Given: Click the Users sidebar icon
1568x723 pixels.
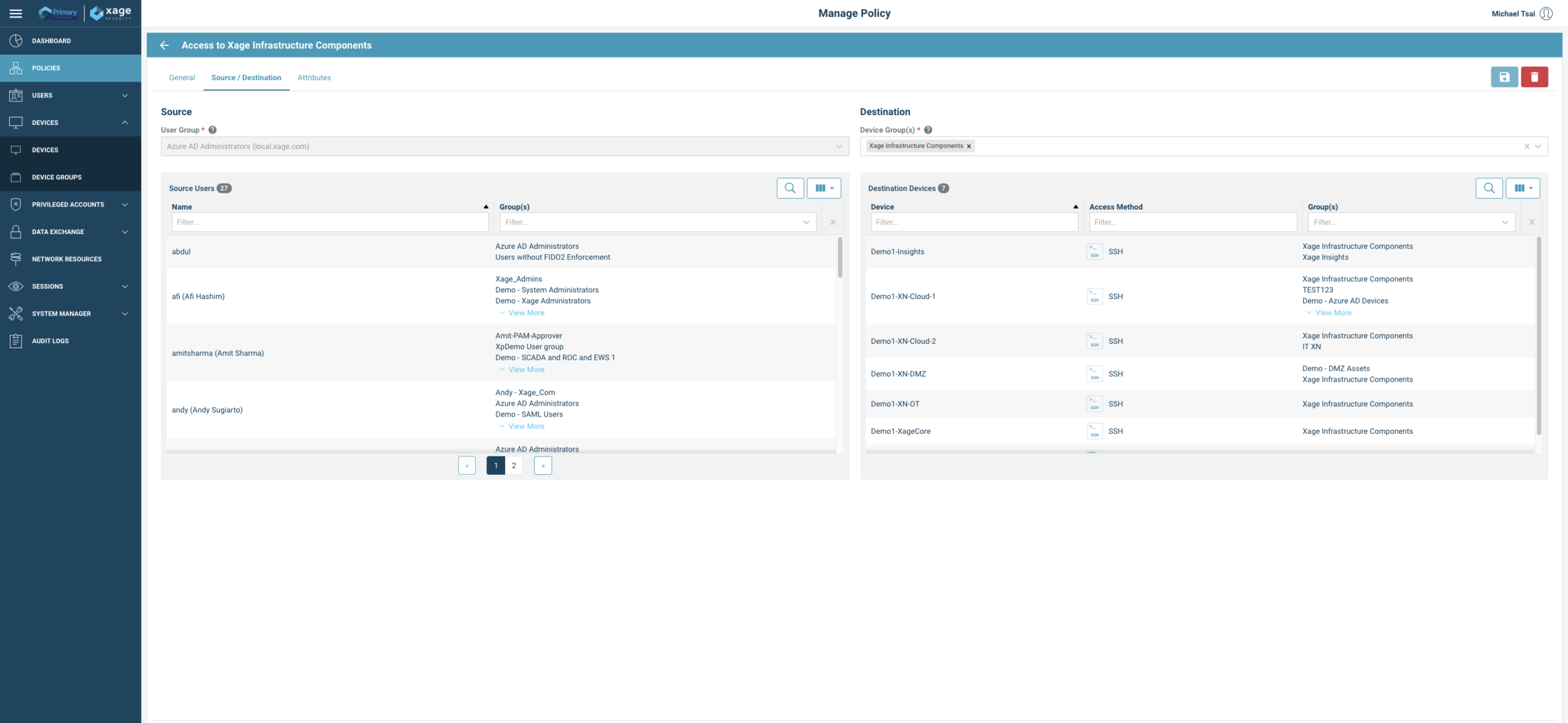Looking at the screenshot, I should tap(16, 95).
